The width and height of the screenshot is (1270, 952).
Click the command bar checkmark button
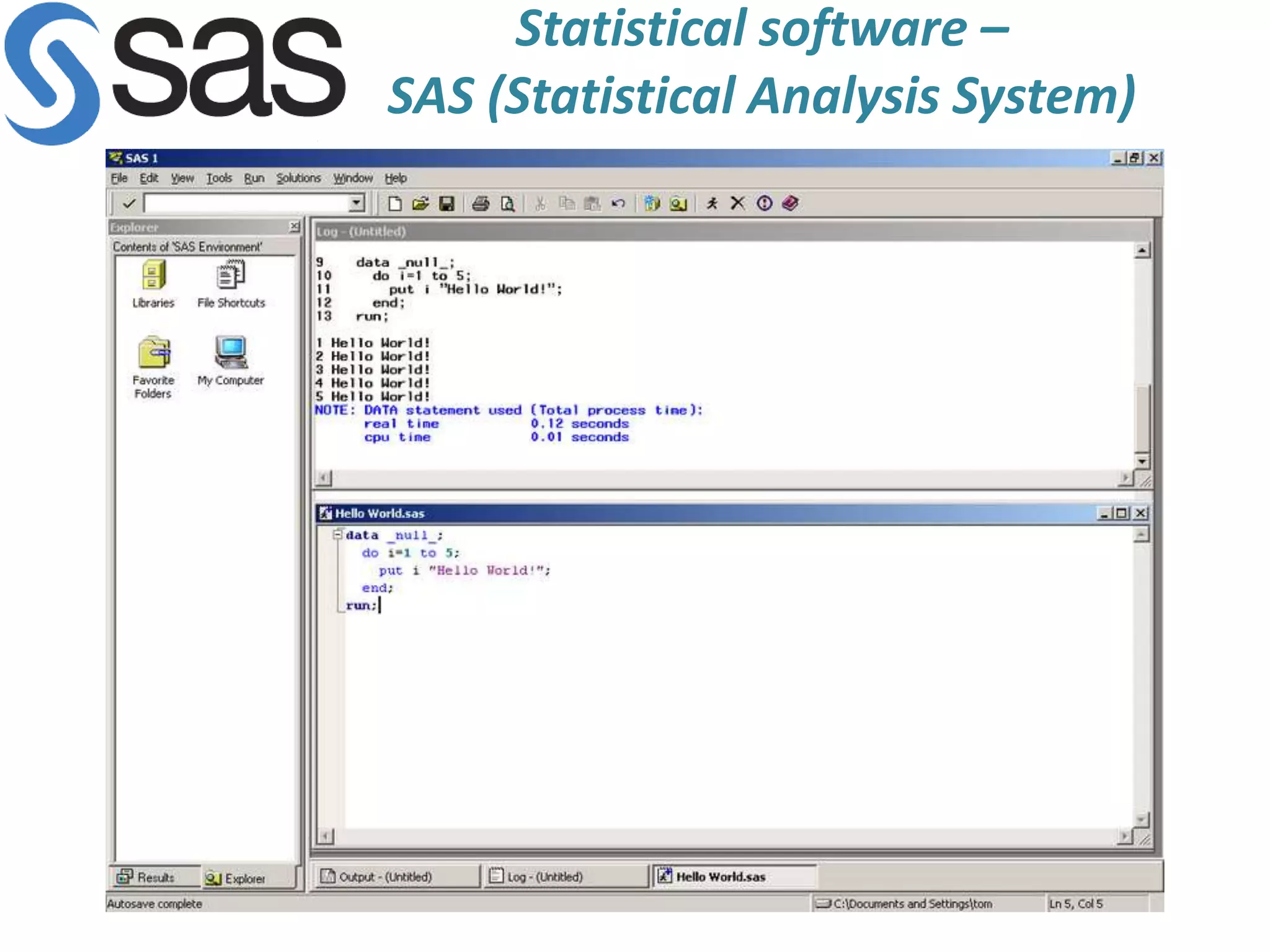129,203
